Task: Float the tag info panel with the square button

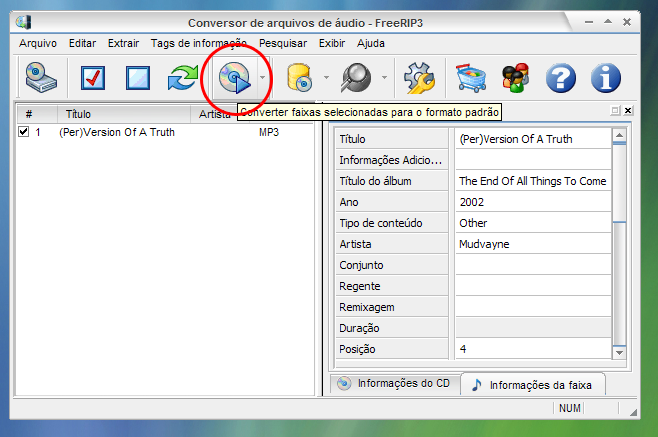Action: (x=615, y=110)
